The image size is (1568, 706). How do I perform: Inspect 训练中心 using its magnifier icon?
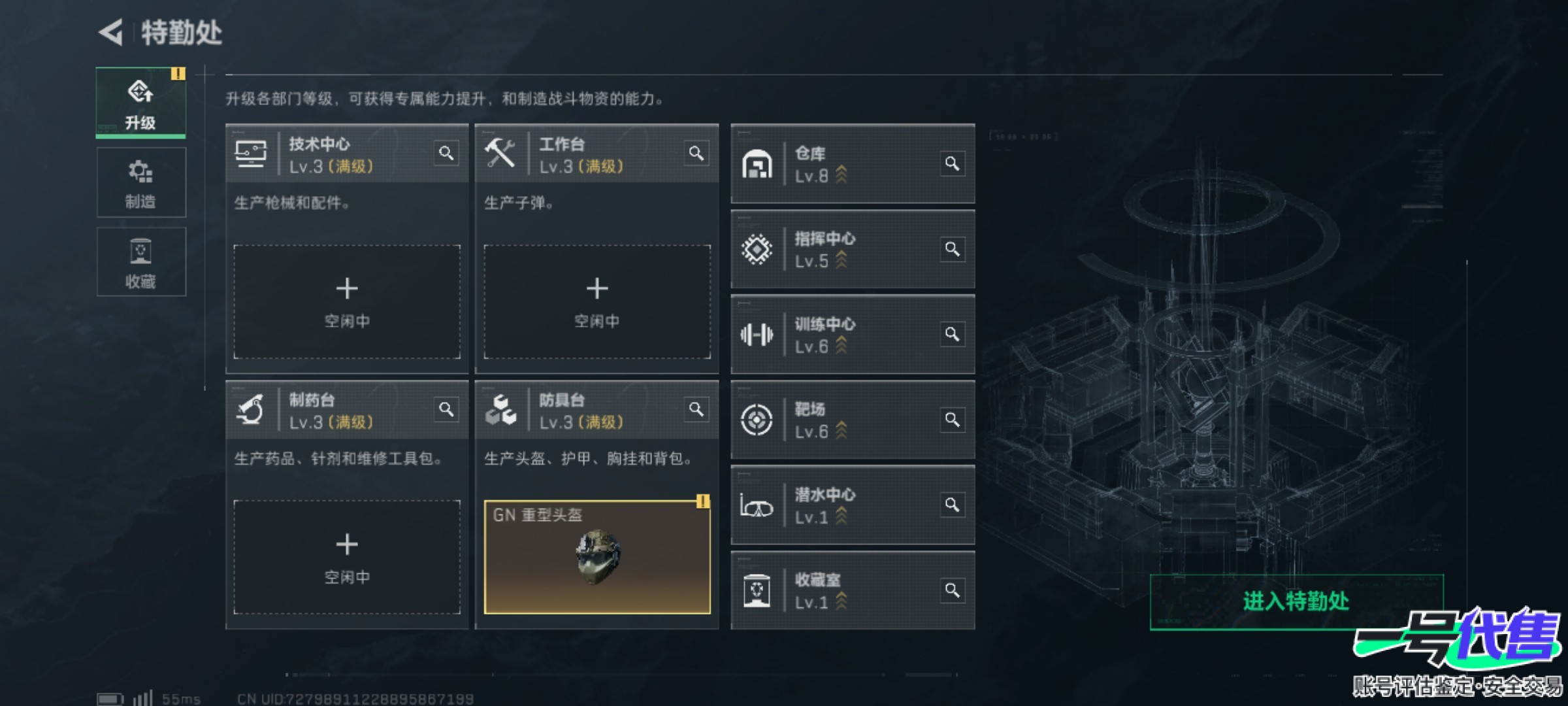(x=953, y=334)
